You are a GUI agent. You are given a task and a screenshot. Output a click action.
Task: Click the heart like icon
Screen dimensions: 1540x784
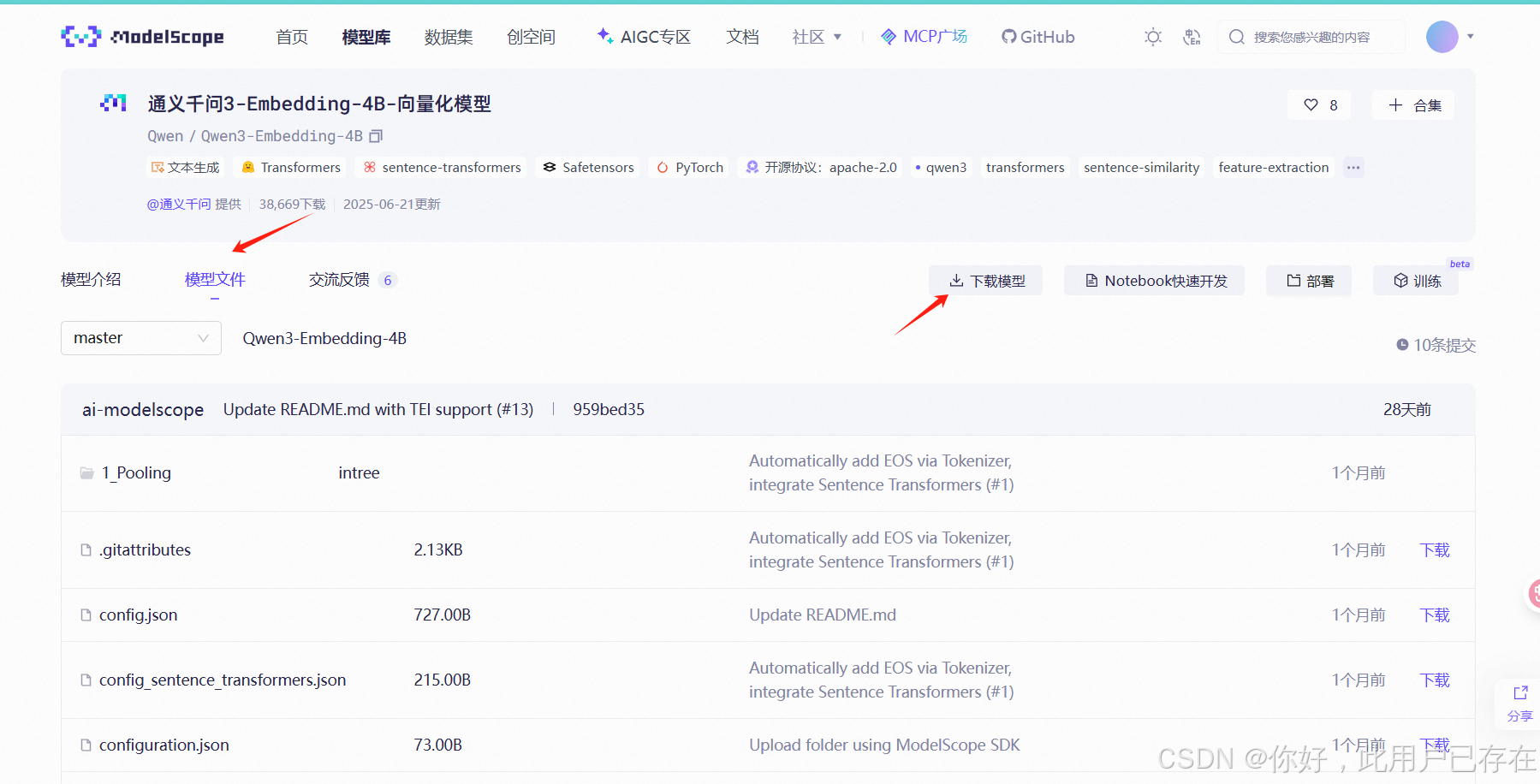pos(1311,104)
